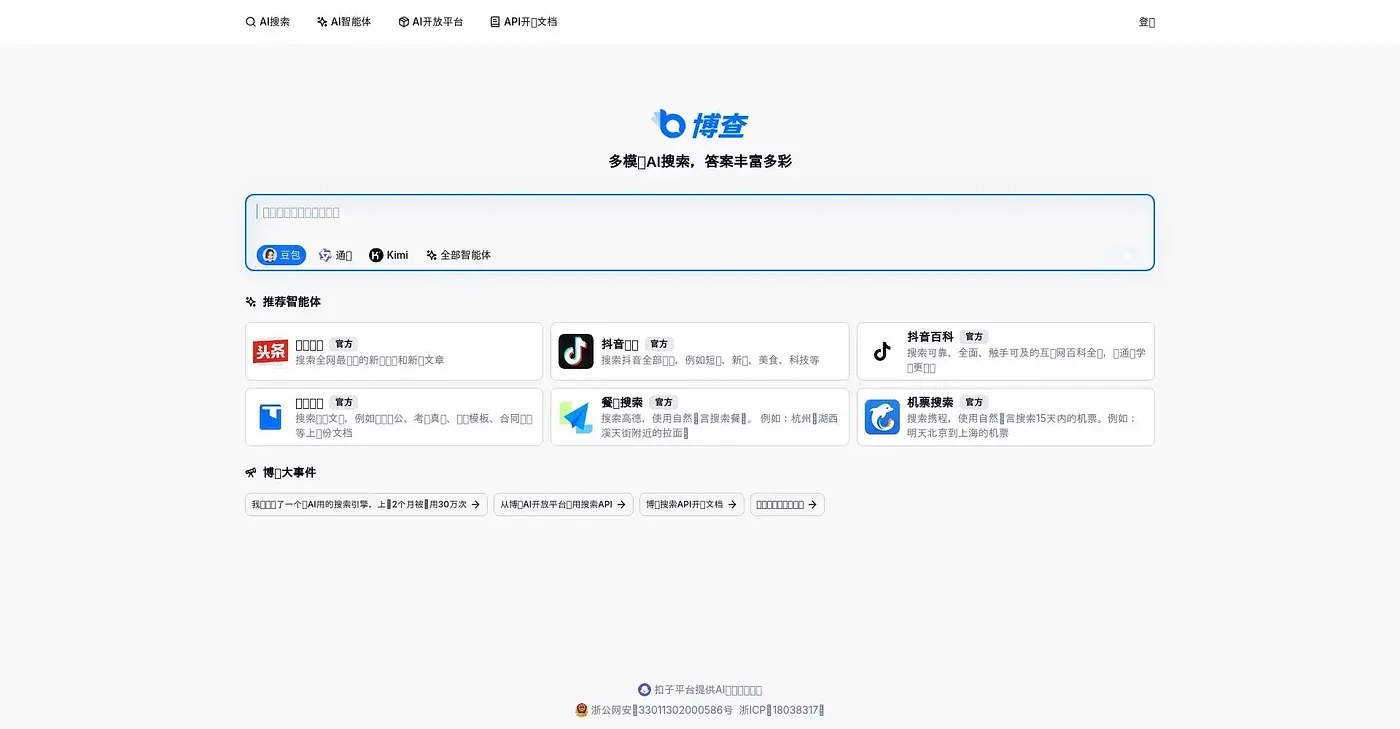Viewport: 1400px width, 729px height.
Task: Select the Kimi agent chip
Action: (389, 255)
